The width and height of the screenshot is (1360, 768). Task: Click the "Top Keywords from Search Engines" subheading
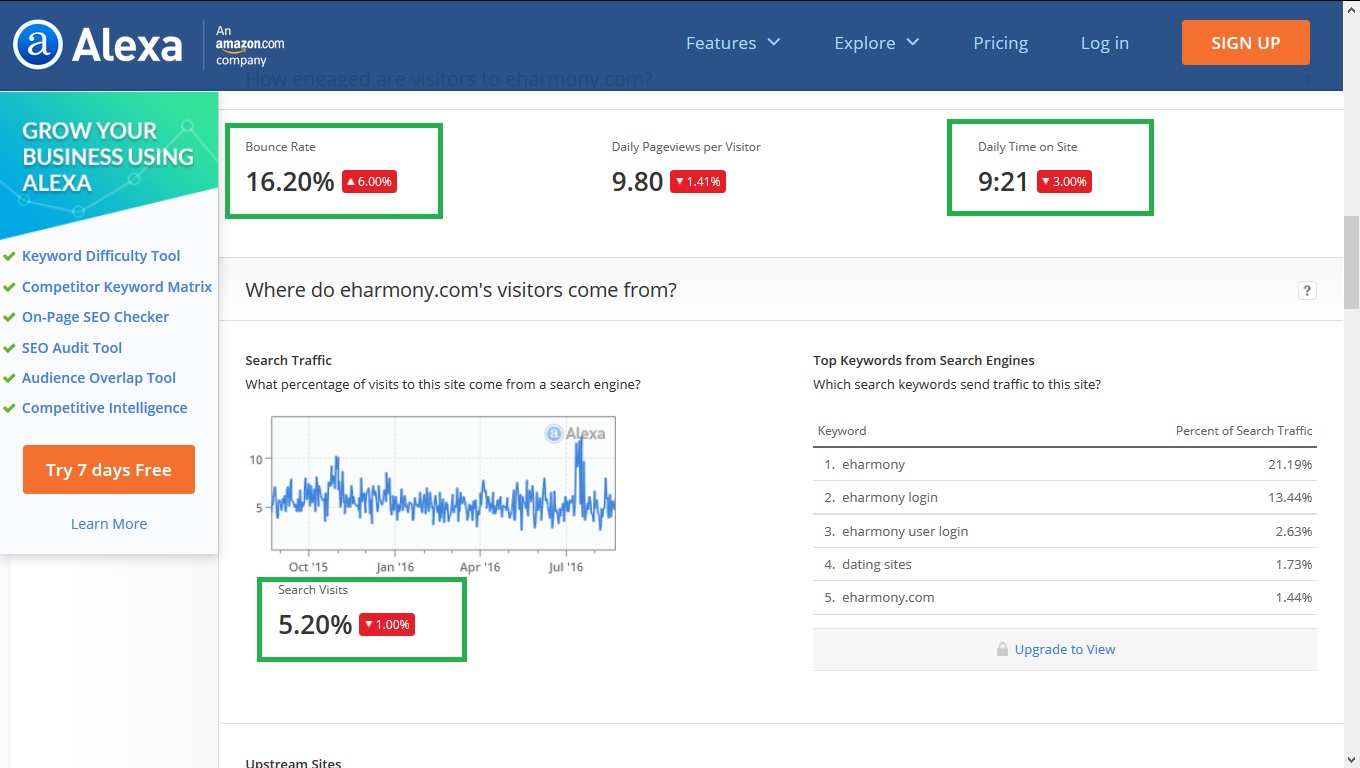coord(924,360)
